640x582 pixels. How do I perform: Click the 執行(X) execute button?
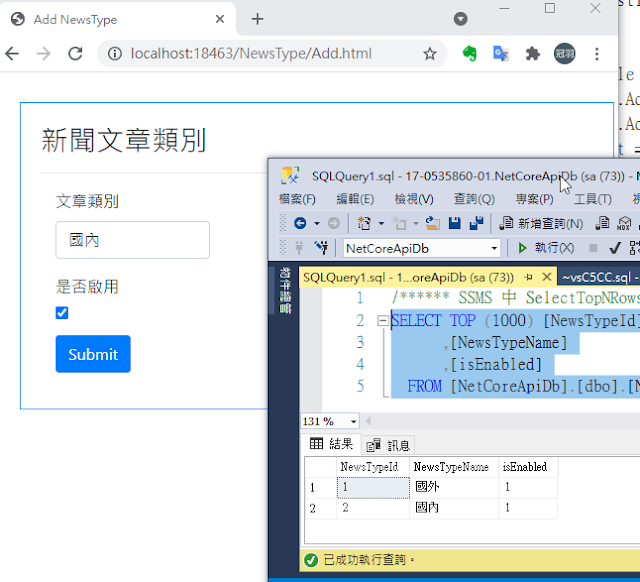pyautogui.click(x=546, y=248)
